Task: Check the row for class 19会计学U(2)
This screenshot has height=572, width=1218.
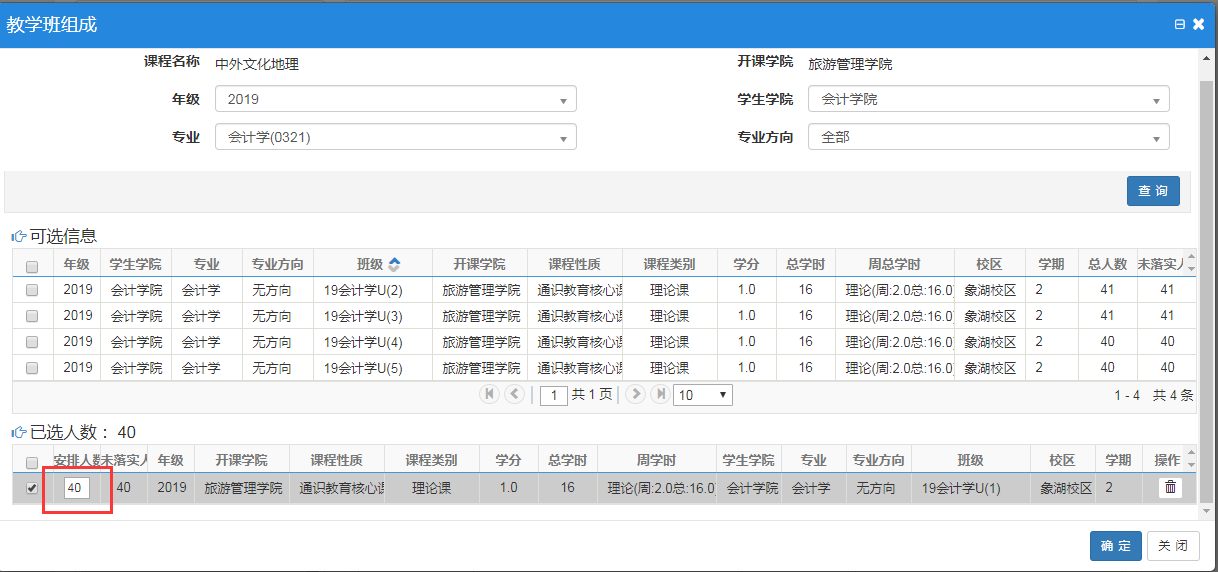Action: tap(32, 290)
